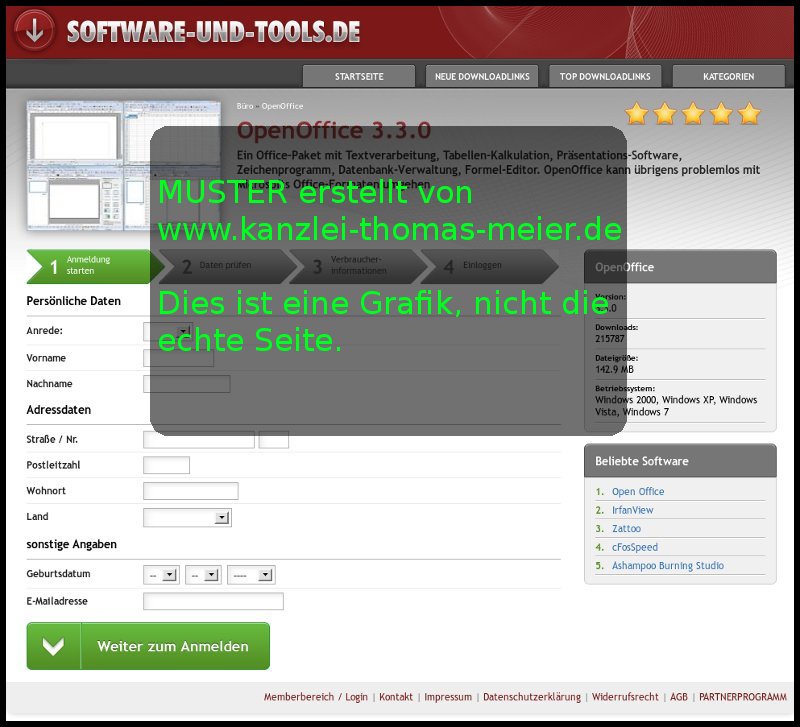
Task: Open the Widerrufsrecht footer link
Action: coord(625,696)
